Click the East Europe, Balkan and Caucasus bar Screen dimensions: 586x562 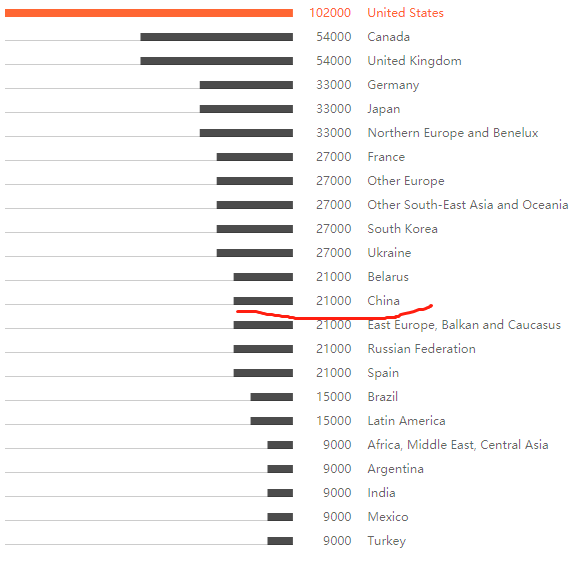[x=263, y=325]
